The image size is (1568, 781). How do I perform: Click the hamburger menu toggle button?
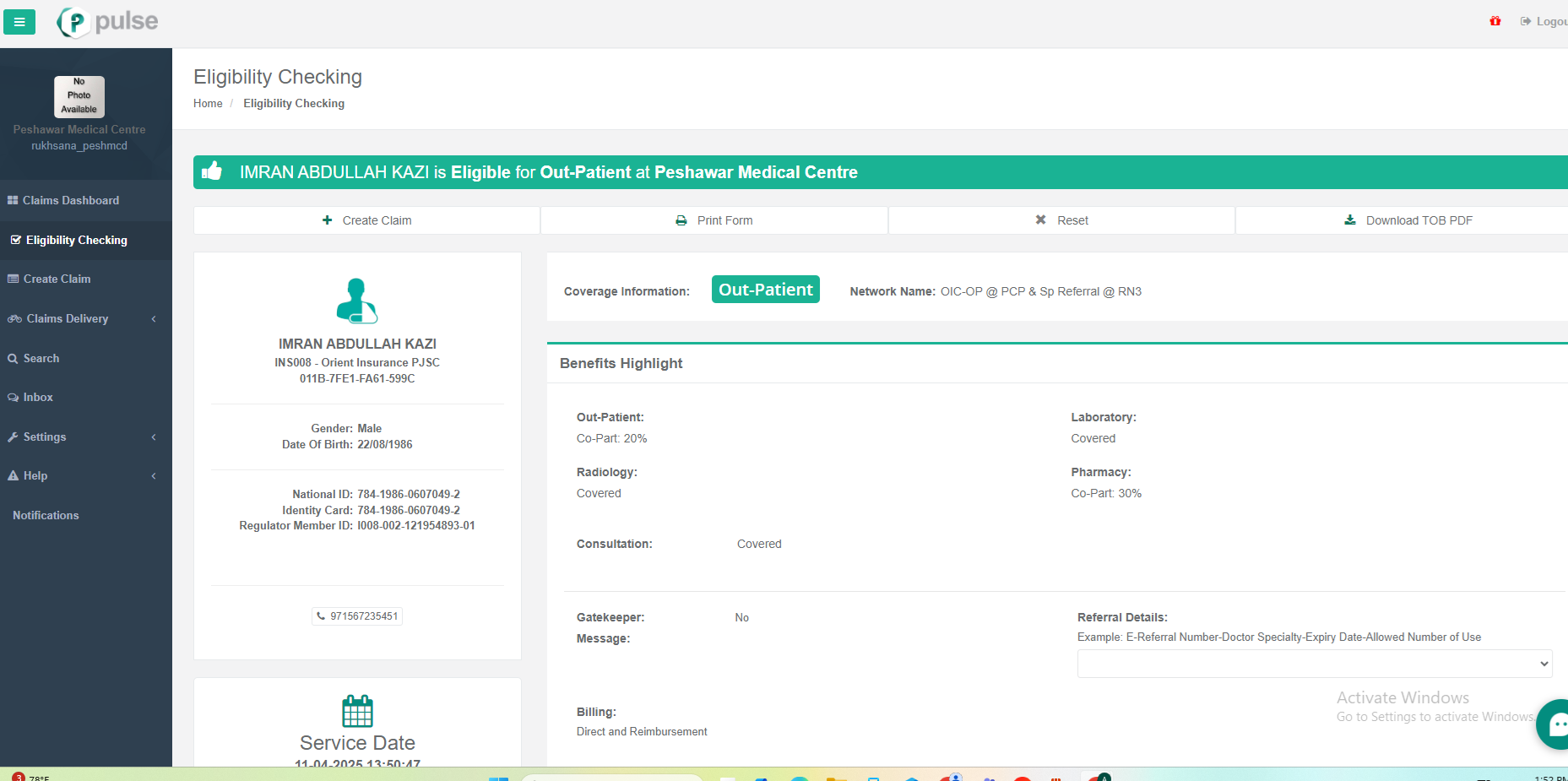pos(19,22)
